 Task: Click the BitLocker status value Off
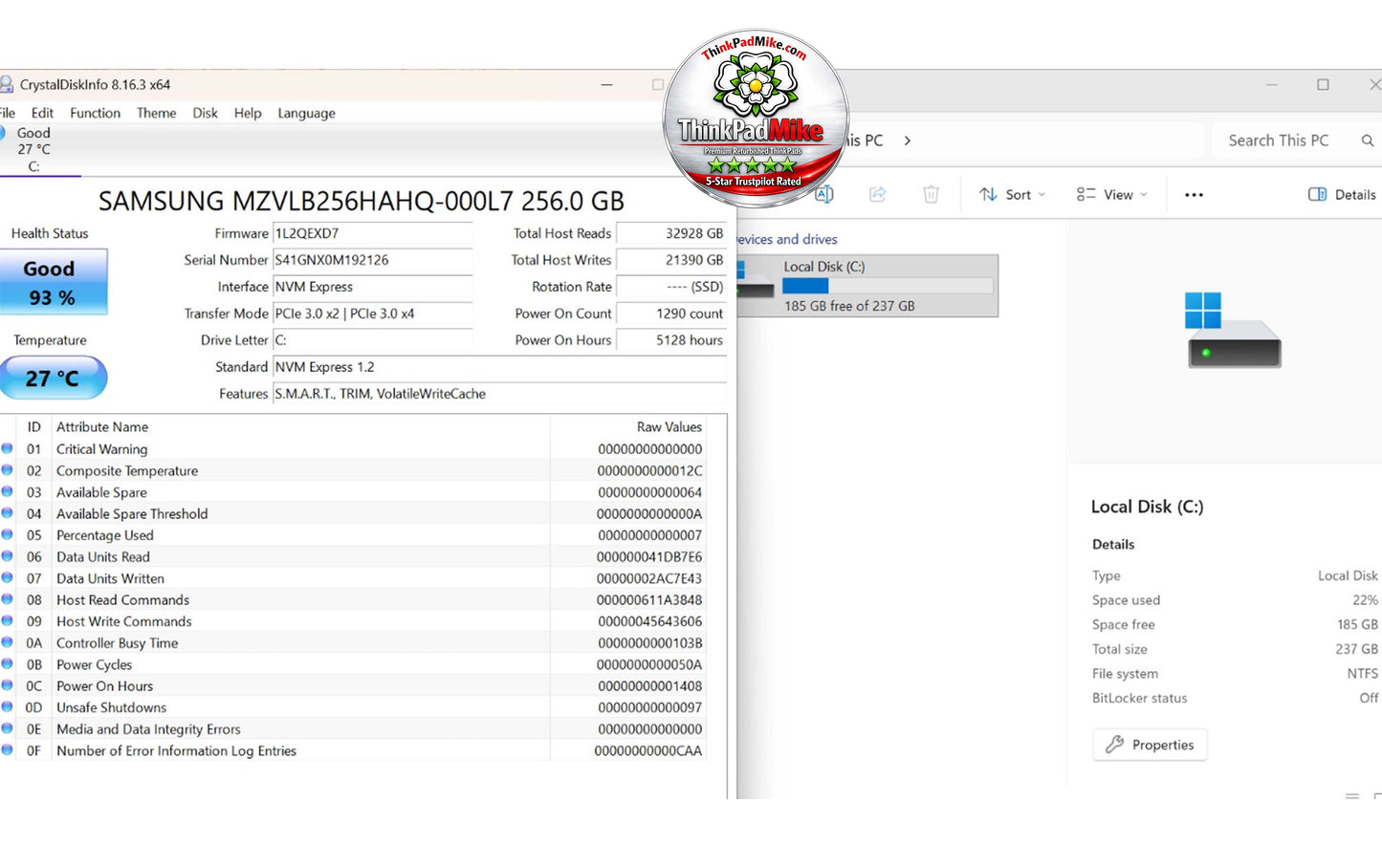click(1369, 698)
